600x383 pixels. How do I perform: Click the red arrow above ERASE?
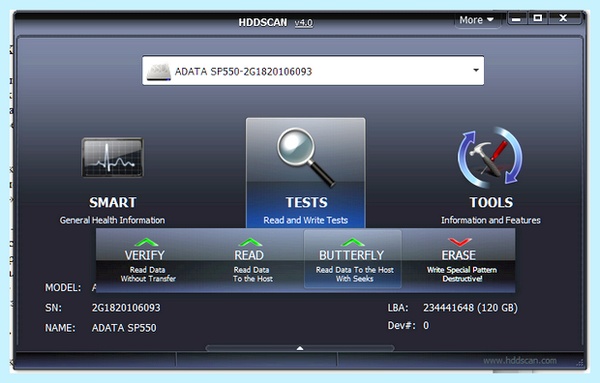[460, 242]
